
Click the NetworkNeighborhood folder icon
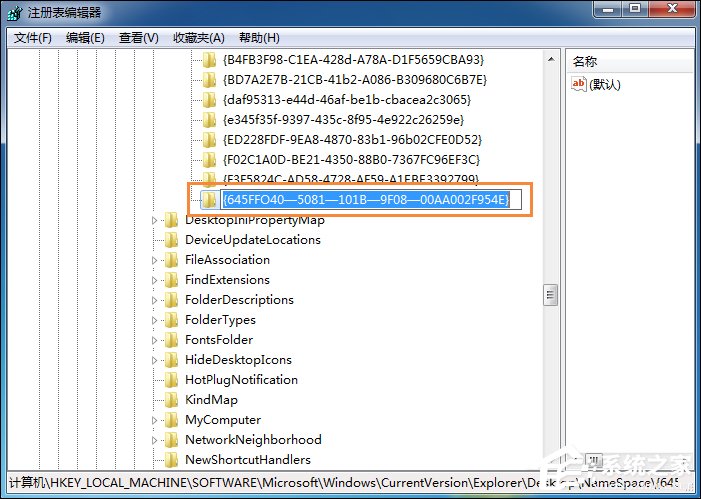(x=171, y=440)
